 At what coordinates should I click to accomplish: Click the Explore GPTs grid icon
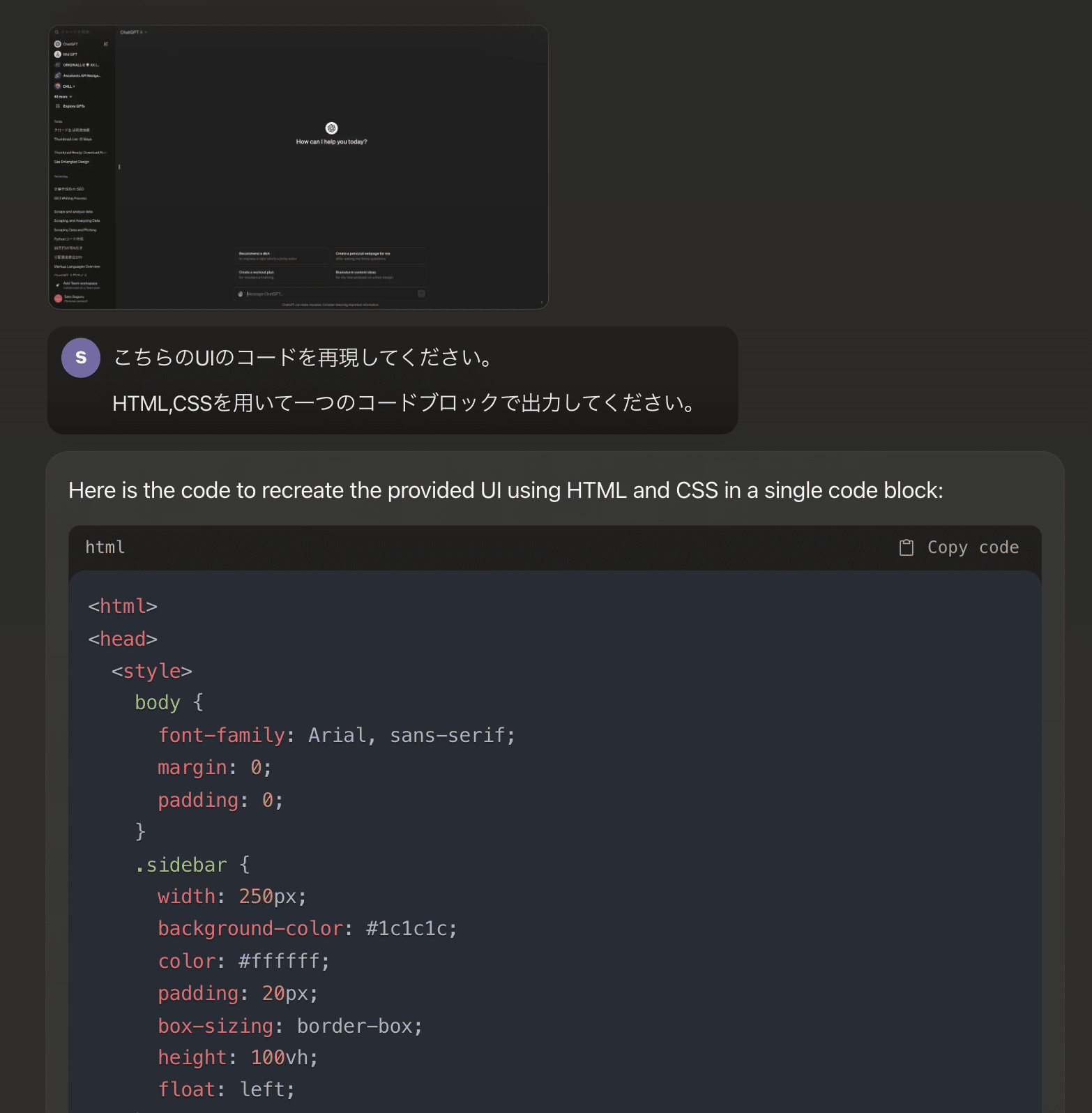point(58,106)
